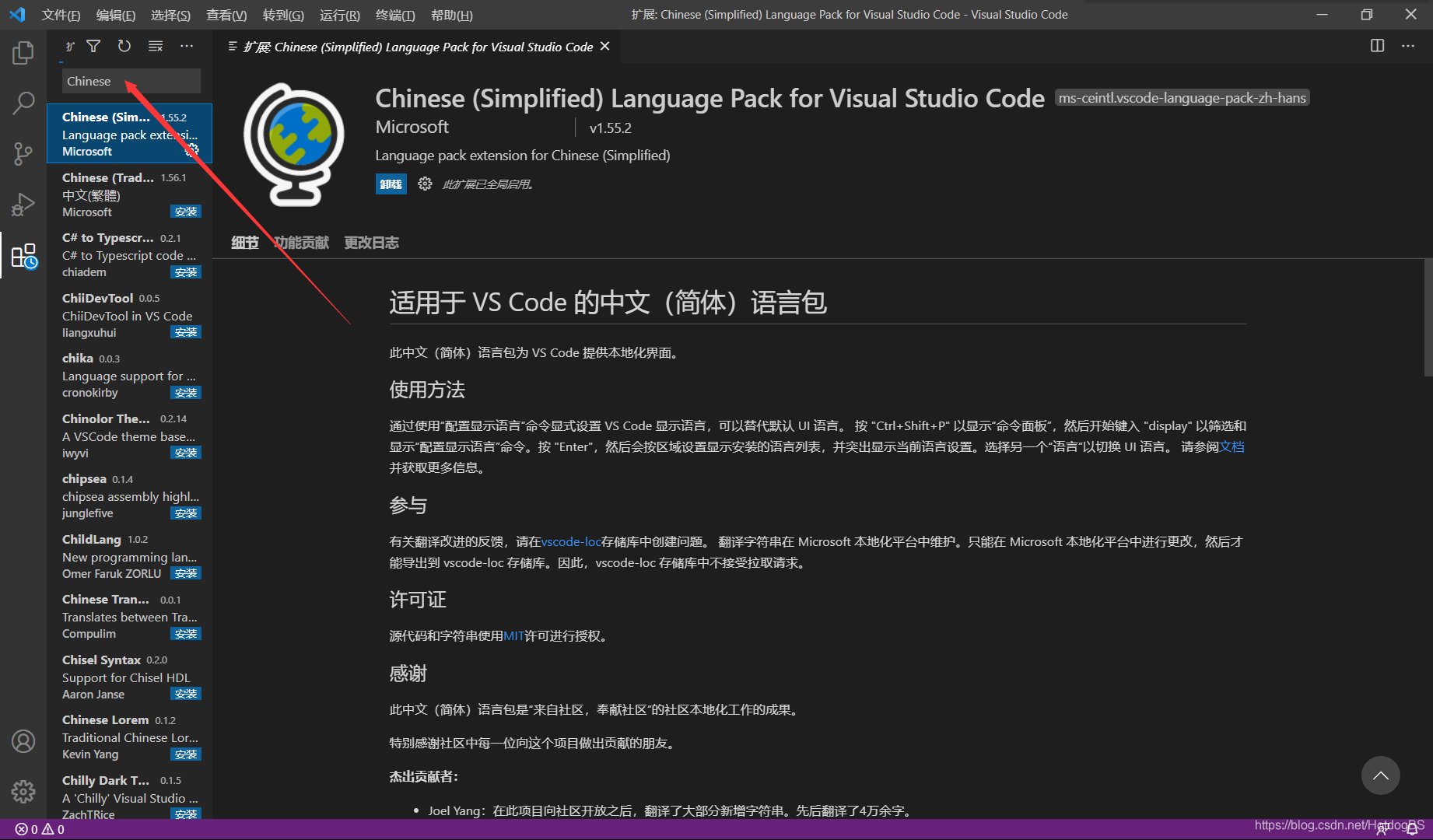The image size is (1433, 840).
Task: Install ChildLang extension
Action: click(186, 573)
